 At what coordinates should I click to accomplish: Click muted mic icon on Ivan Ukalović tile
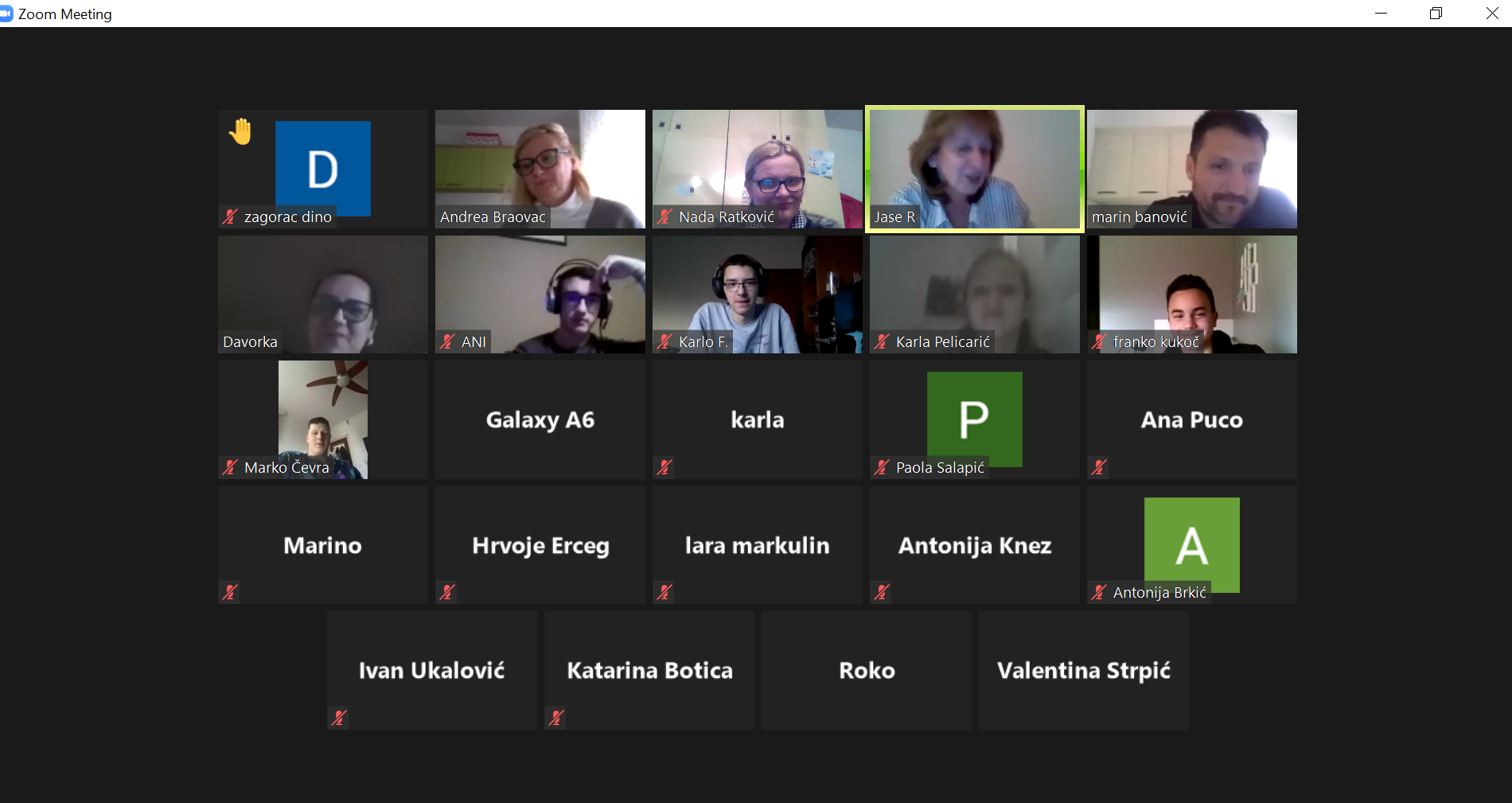[339, 718]
